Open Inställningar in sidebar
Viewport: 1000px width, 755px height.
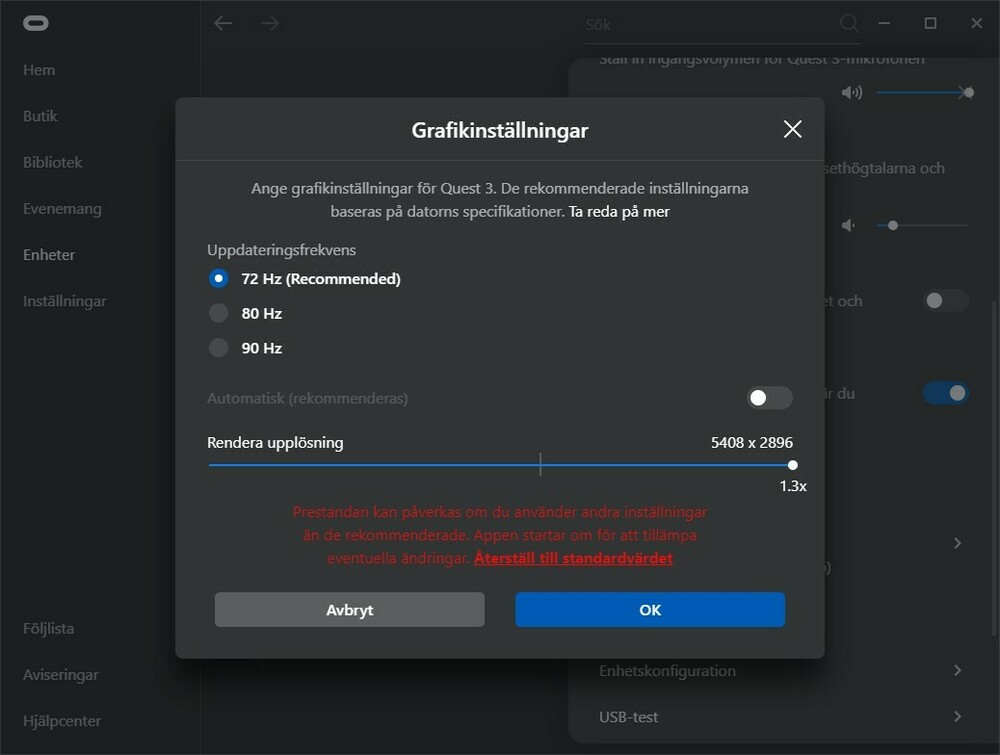[64, 301]
